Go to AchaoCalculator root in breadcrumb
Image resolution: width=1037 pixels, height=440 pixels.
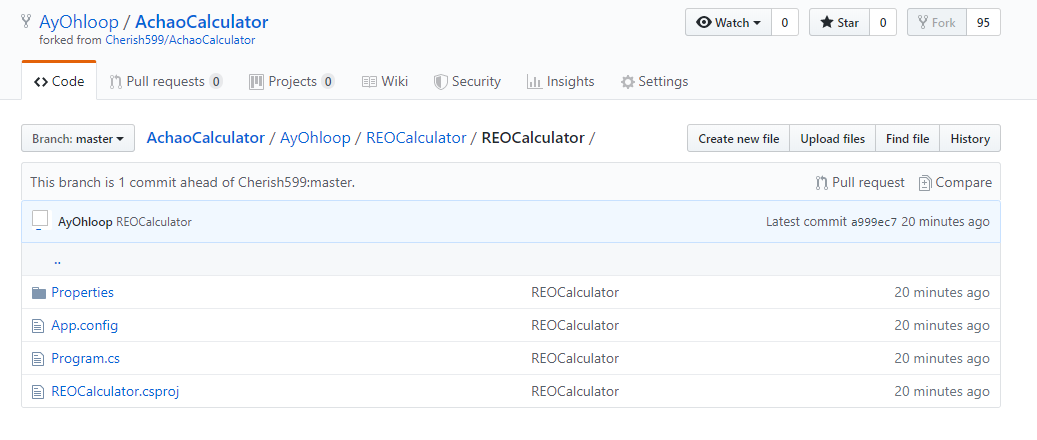[206, 138]
